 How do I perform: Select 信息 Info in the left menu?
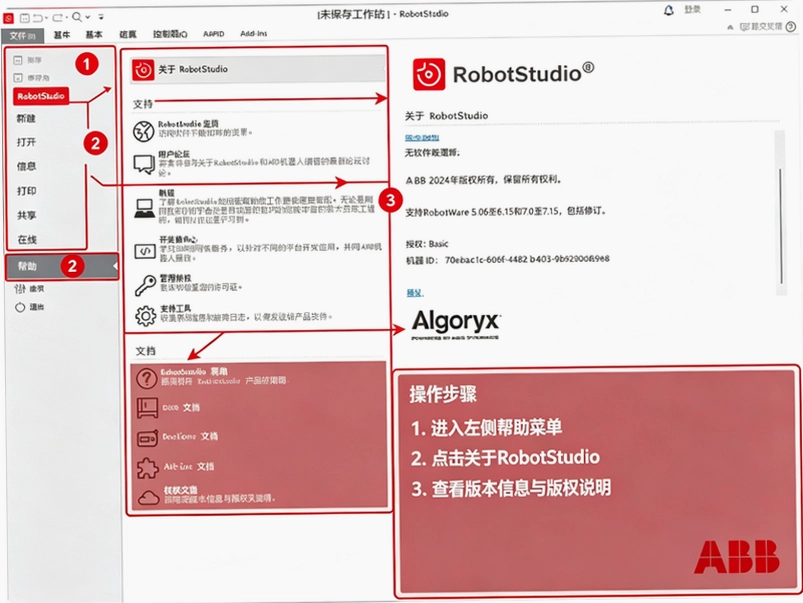pos(26,166)
